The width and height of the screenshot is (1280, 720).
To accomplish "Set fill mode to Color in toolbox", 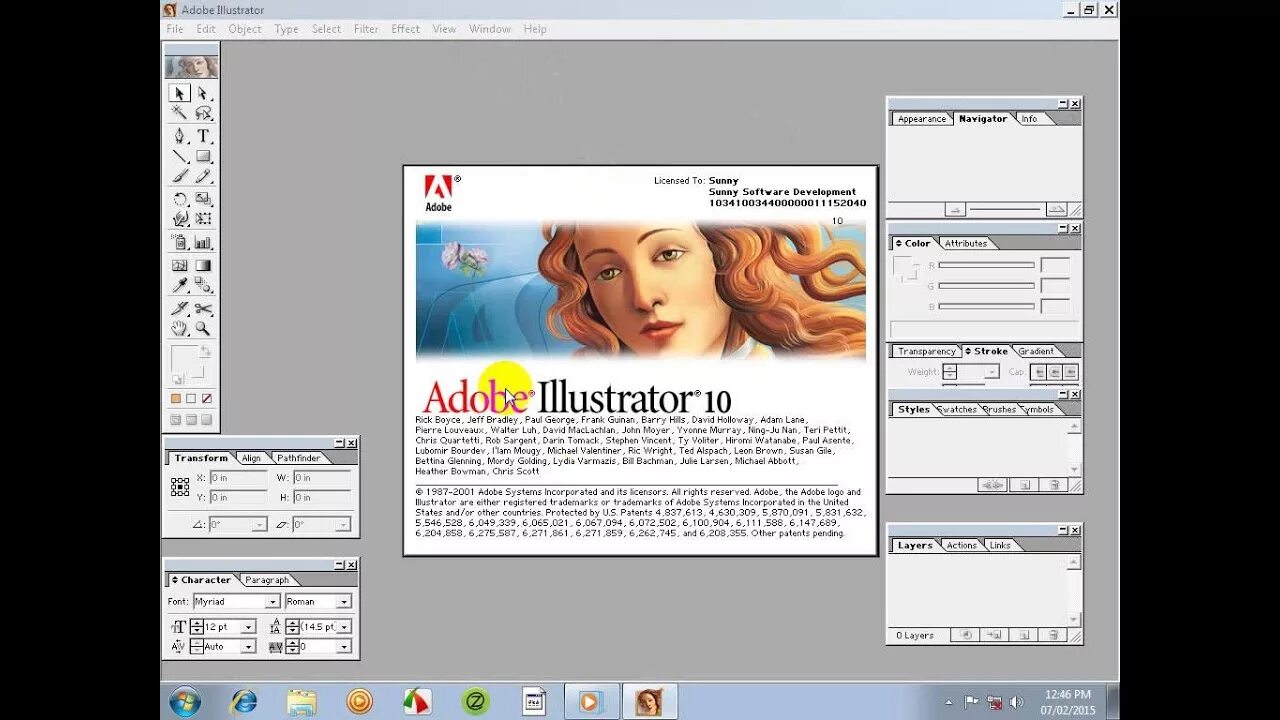I will click(176, 398).
